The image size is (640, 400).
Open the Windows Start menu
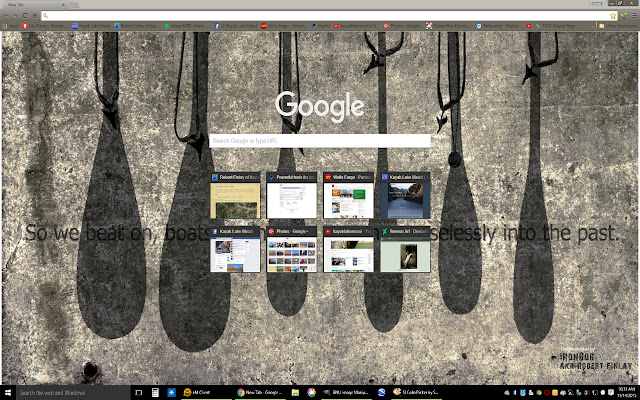click(7, 393)
